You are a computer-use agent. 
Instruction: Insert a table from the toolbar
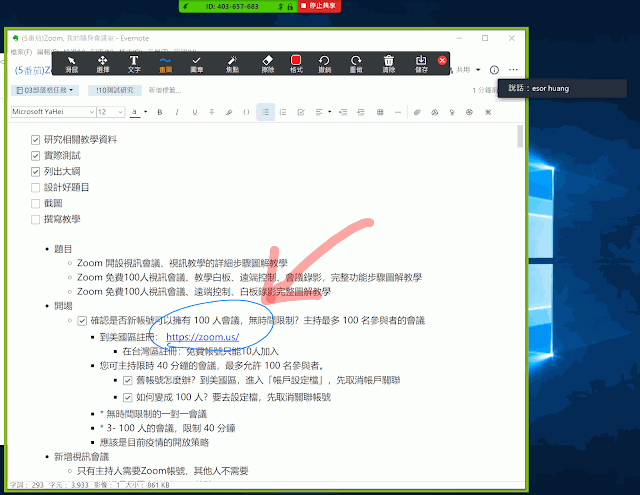pos(380,112)
